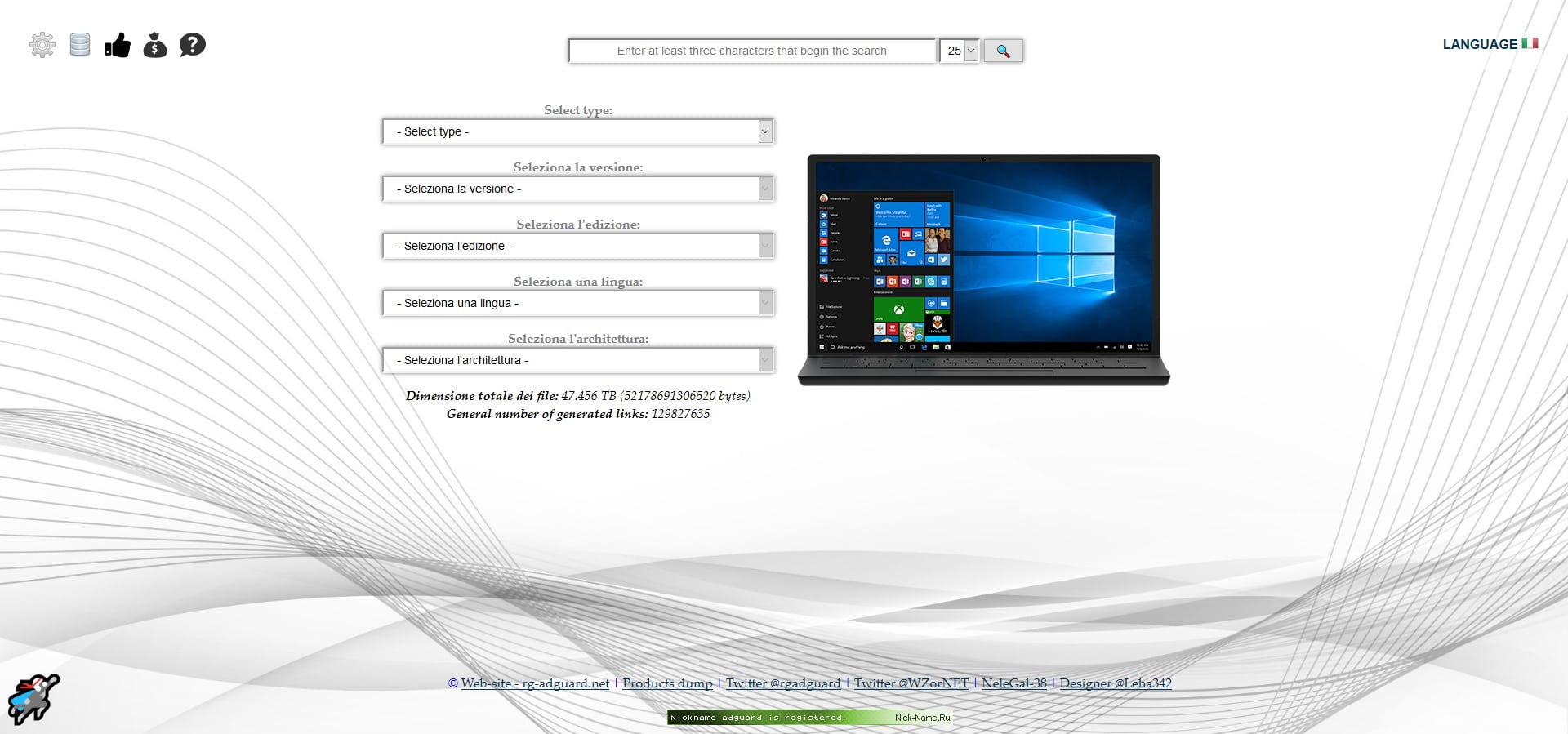This screenshot has height=734, width=1568.
Task: Click the question mark help icon
Action: pos(193,45)
